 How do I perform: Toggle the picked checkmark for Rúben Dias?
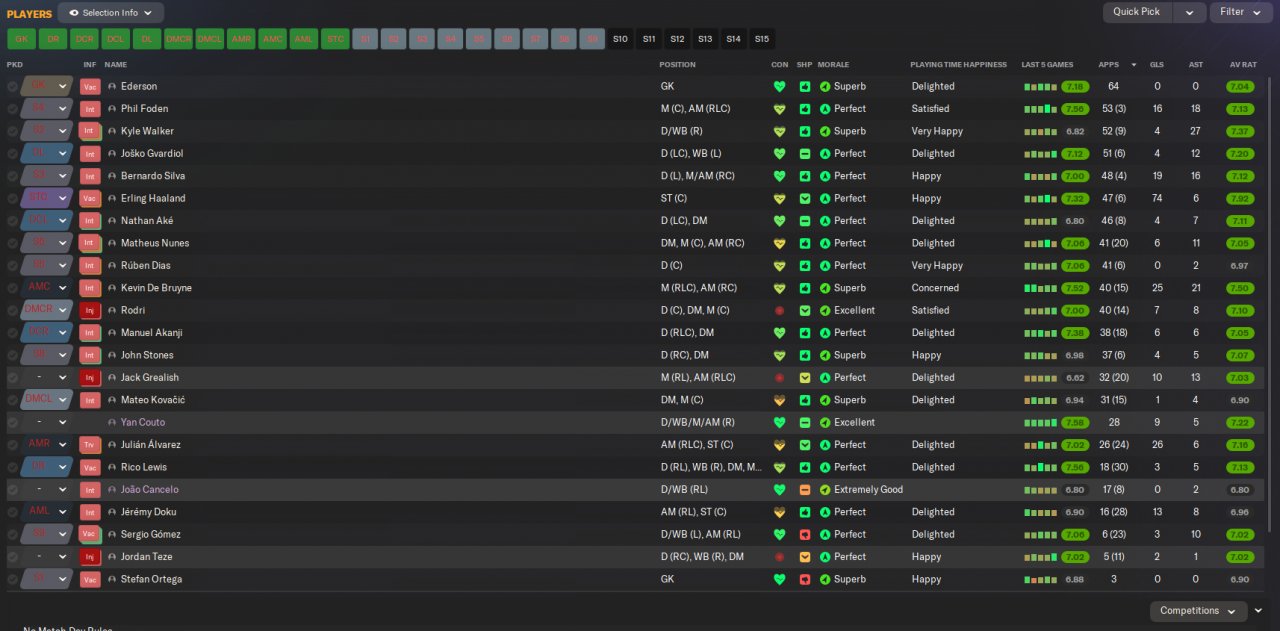point(12,266)
